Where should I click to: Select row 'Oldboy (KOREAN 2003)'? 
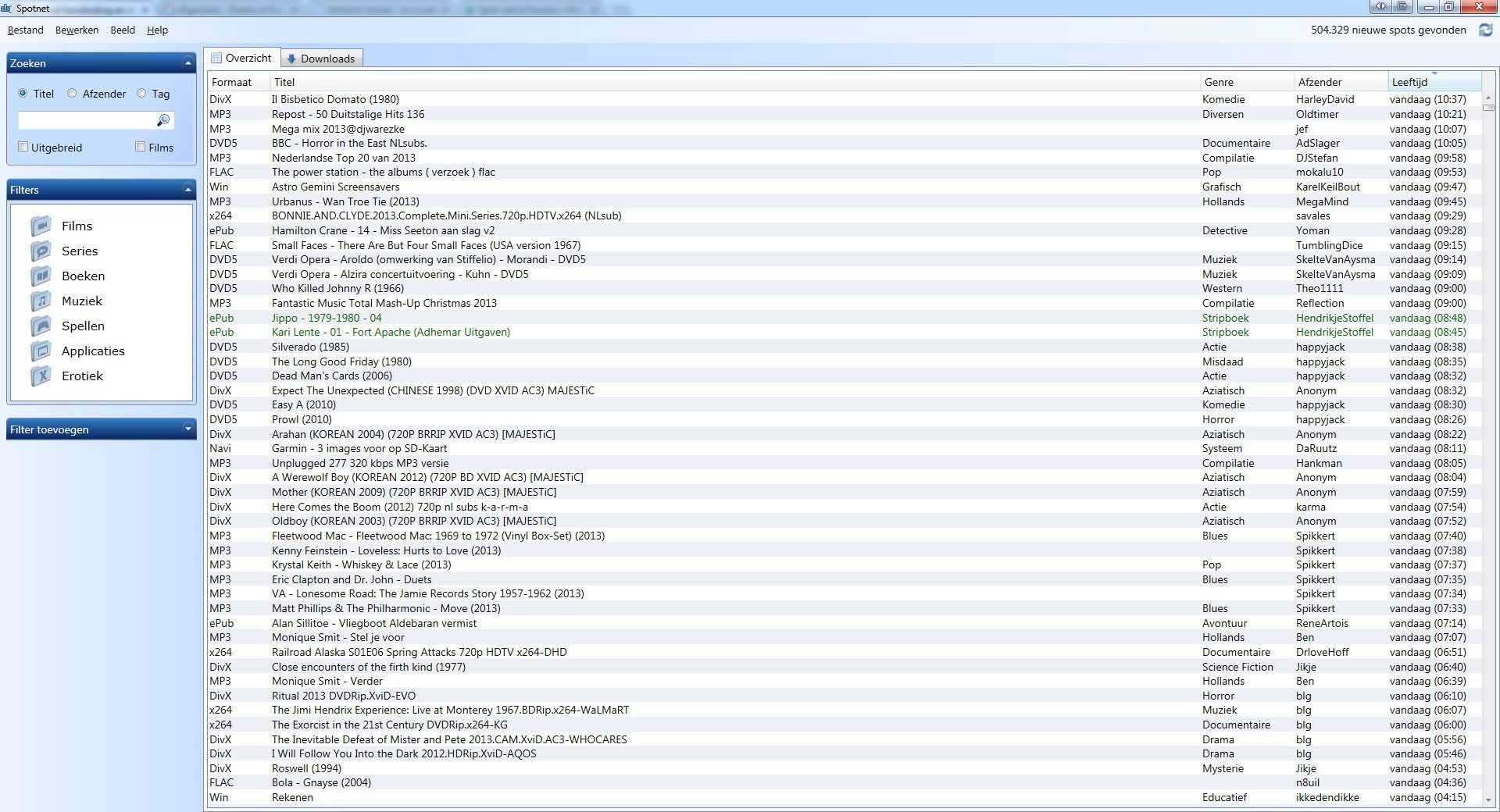tap(844, 521)
